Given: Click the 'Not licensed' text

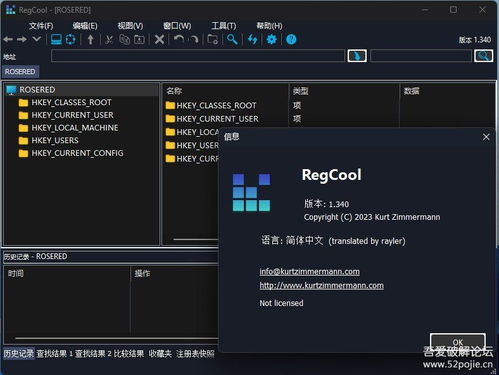Looking at the screenshot, I should (x=281, y=303).
